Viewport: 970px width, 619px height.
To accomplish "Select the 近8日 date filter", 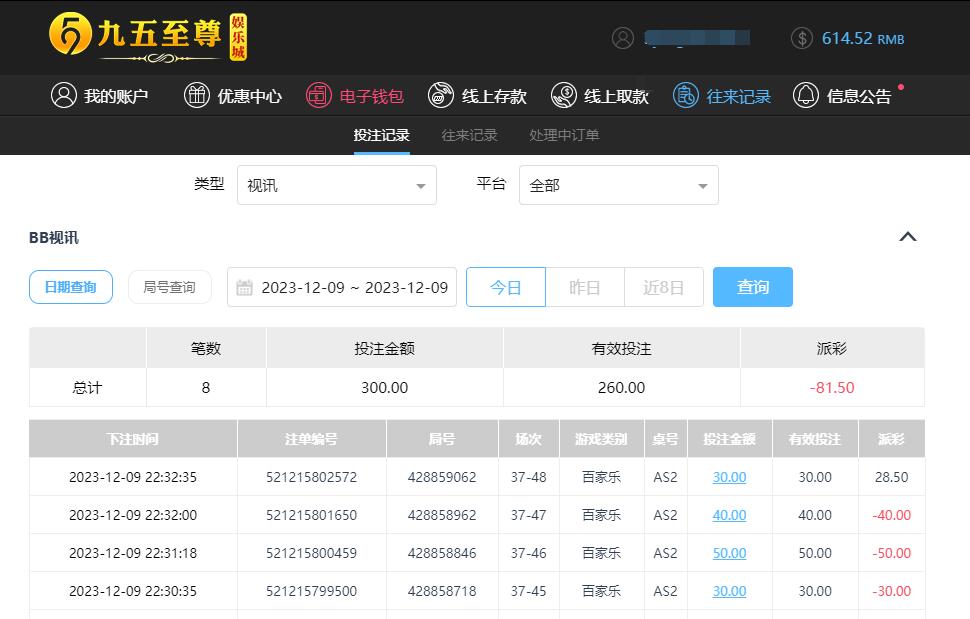I will [x=664, y=287].
